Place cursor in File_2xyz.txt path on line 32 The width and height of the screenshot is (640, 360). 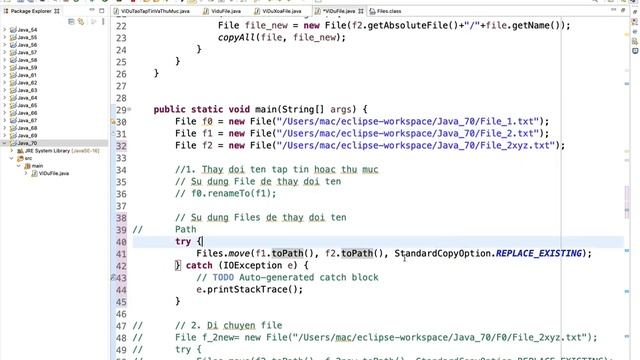tap(415, 146)
